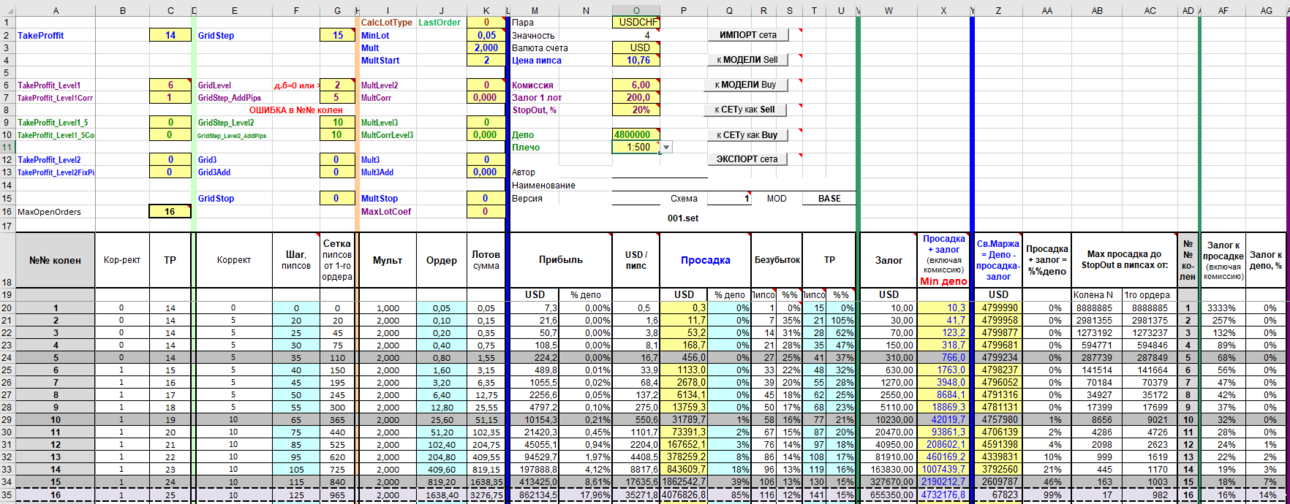The width and height of the screenshot is (1290, 504).
Task: Select the StopOut percent cell 20%
Action: [636, 110]
